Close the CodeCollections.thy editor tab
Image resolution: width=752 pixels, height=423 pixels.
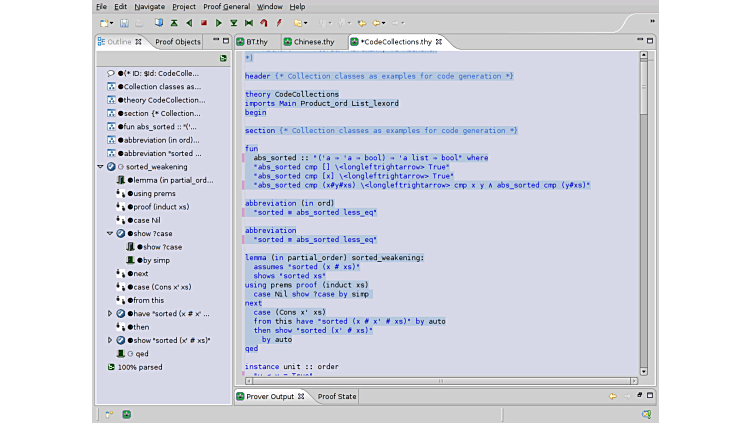pyautogui.click(x=439, y=42)
